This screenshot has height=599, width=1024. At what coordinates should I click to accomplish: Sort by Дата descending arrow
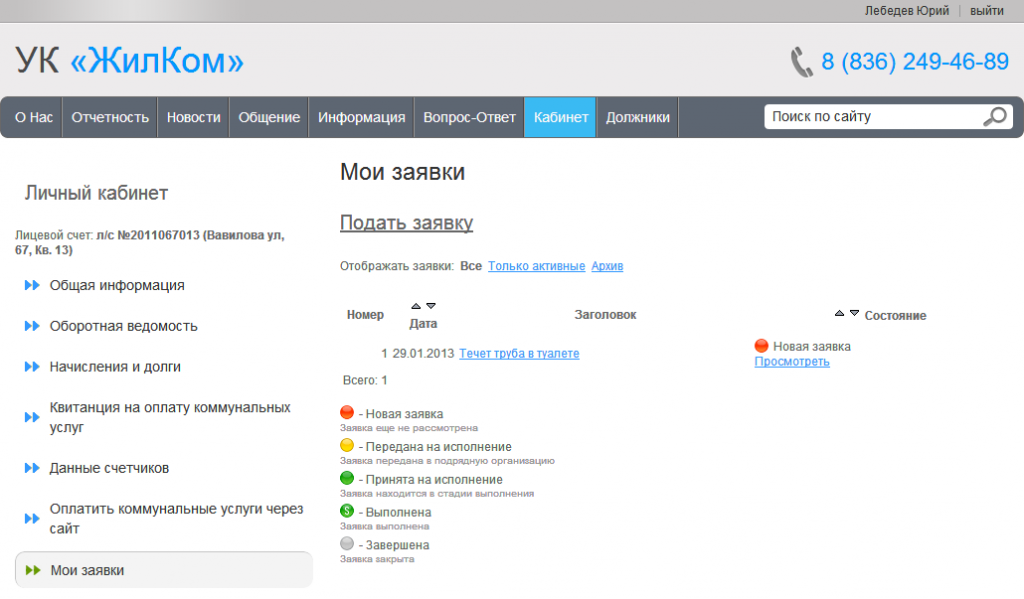(x=431, y=306)
